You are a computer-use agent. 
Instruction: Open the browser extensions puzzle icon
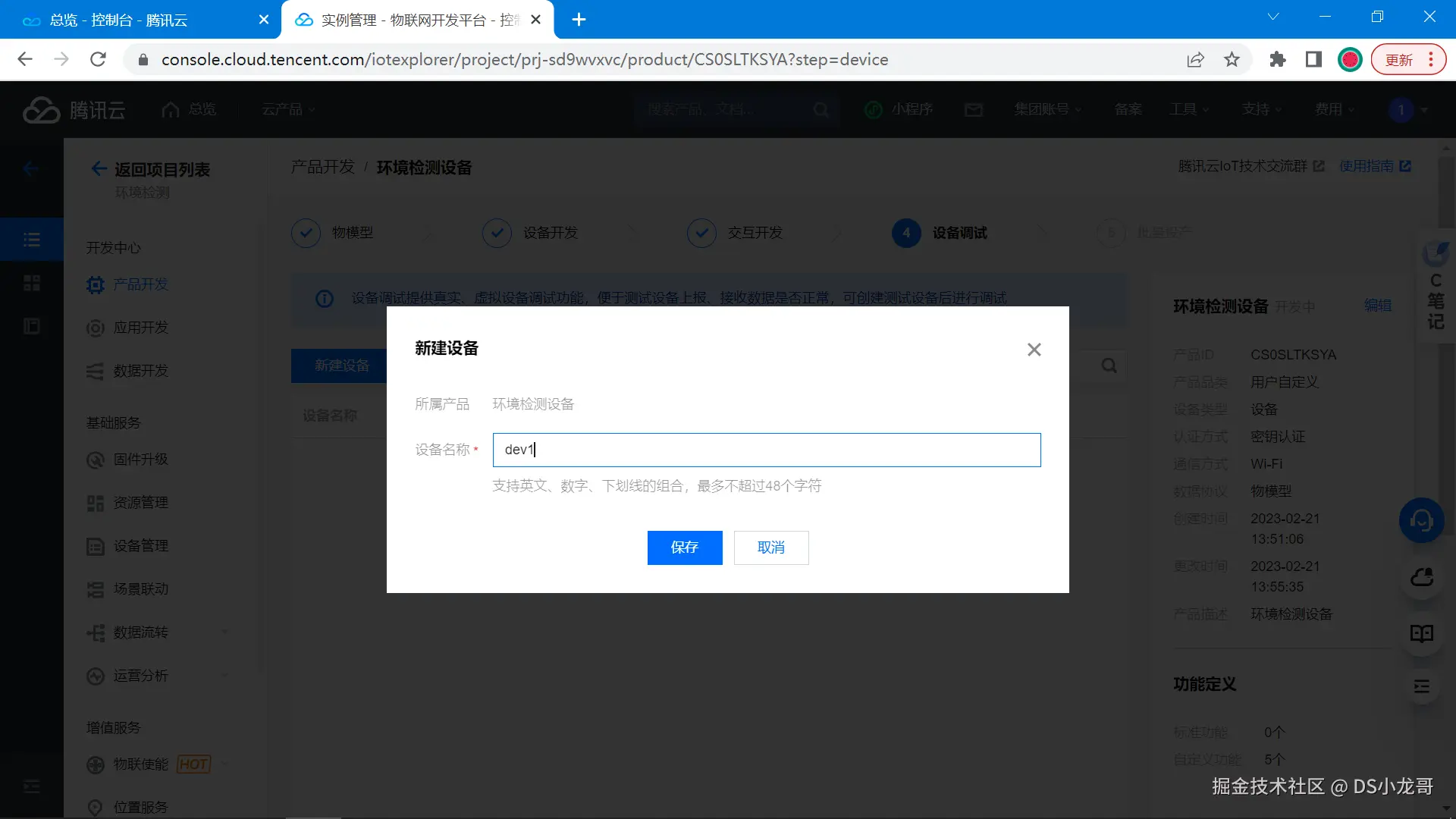[1278, 59]
